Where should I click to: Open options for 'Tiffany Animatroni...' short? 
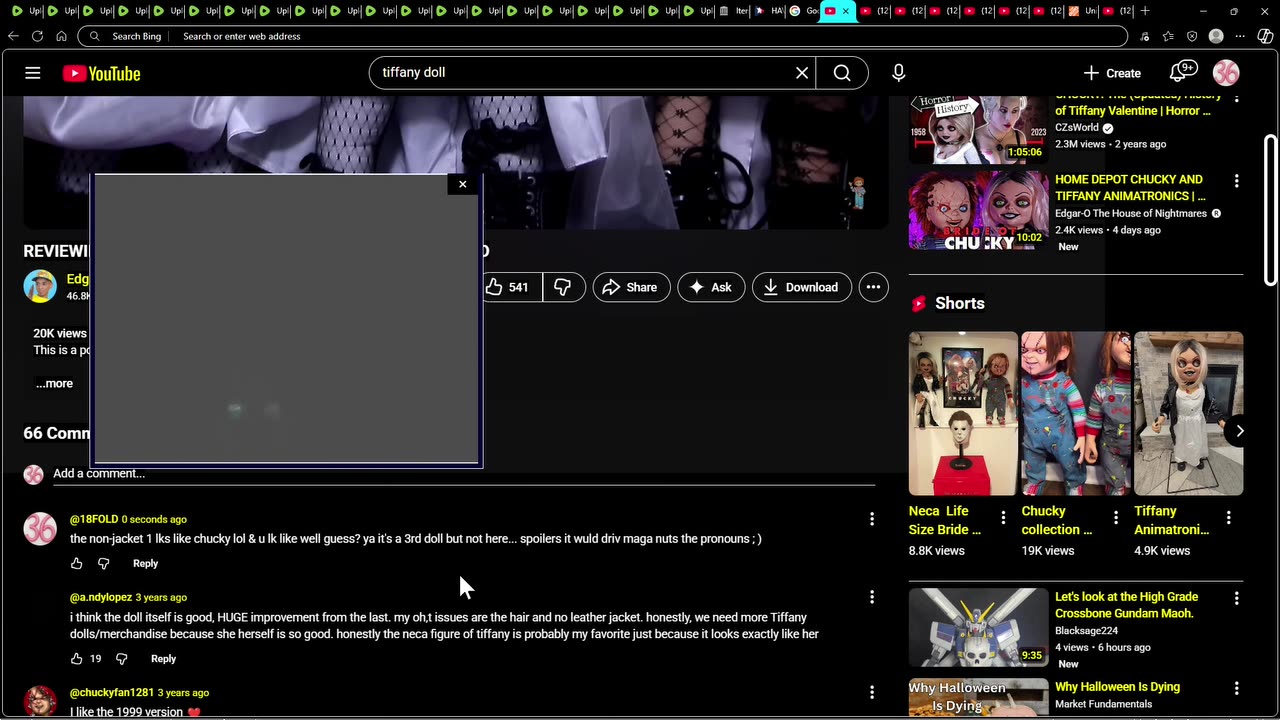(x=1229, y=518)
